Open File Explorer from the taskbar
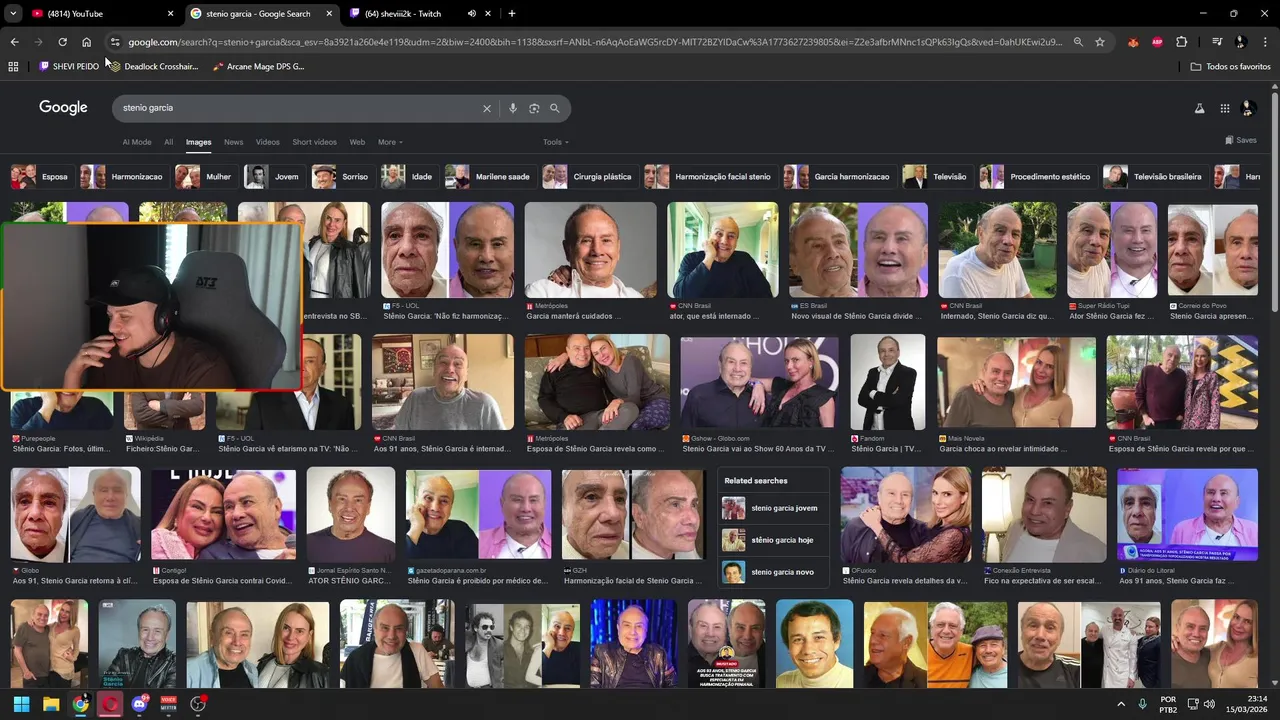The width and height of the screenshot is (1280, 720). [x=51, y=704]
